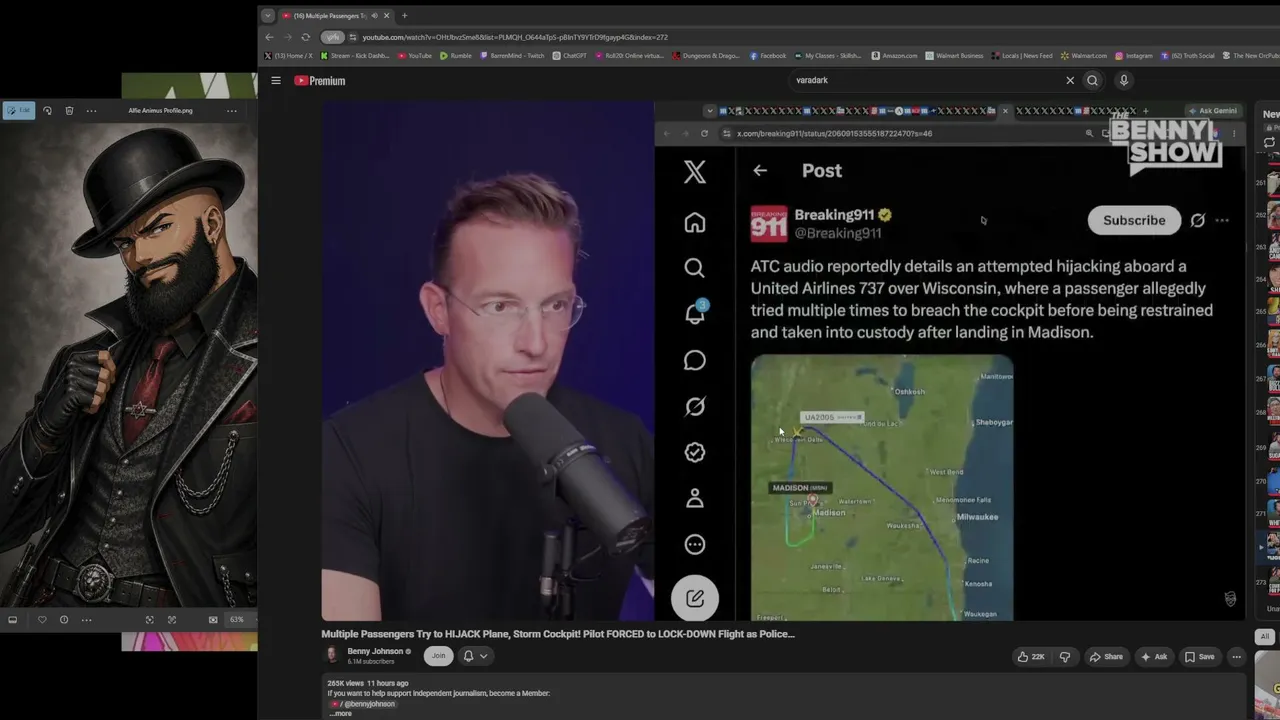This screenshot has height=720, width=1280.
Task: Select the '(16) Multiple Passengers' browser tab
Action: [x=330, y=16]
